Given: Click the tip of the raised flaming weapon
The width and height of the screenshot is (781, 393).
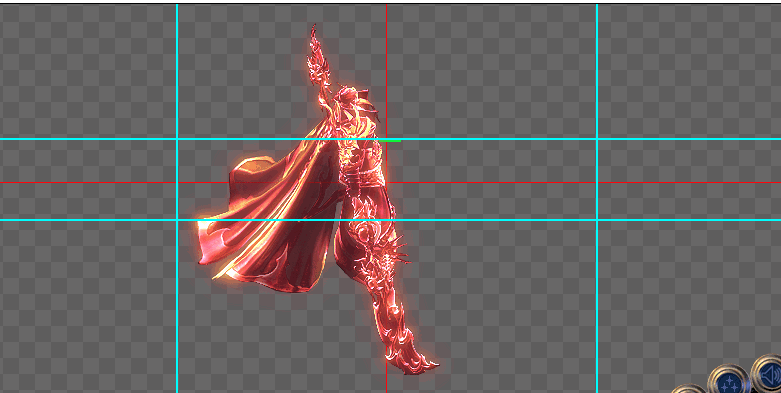Looking at the screenshot, I should coord(313,30).
